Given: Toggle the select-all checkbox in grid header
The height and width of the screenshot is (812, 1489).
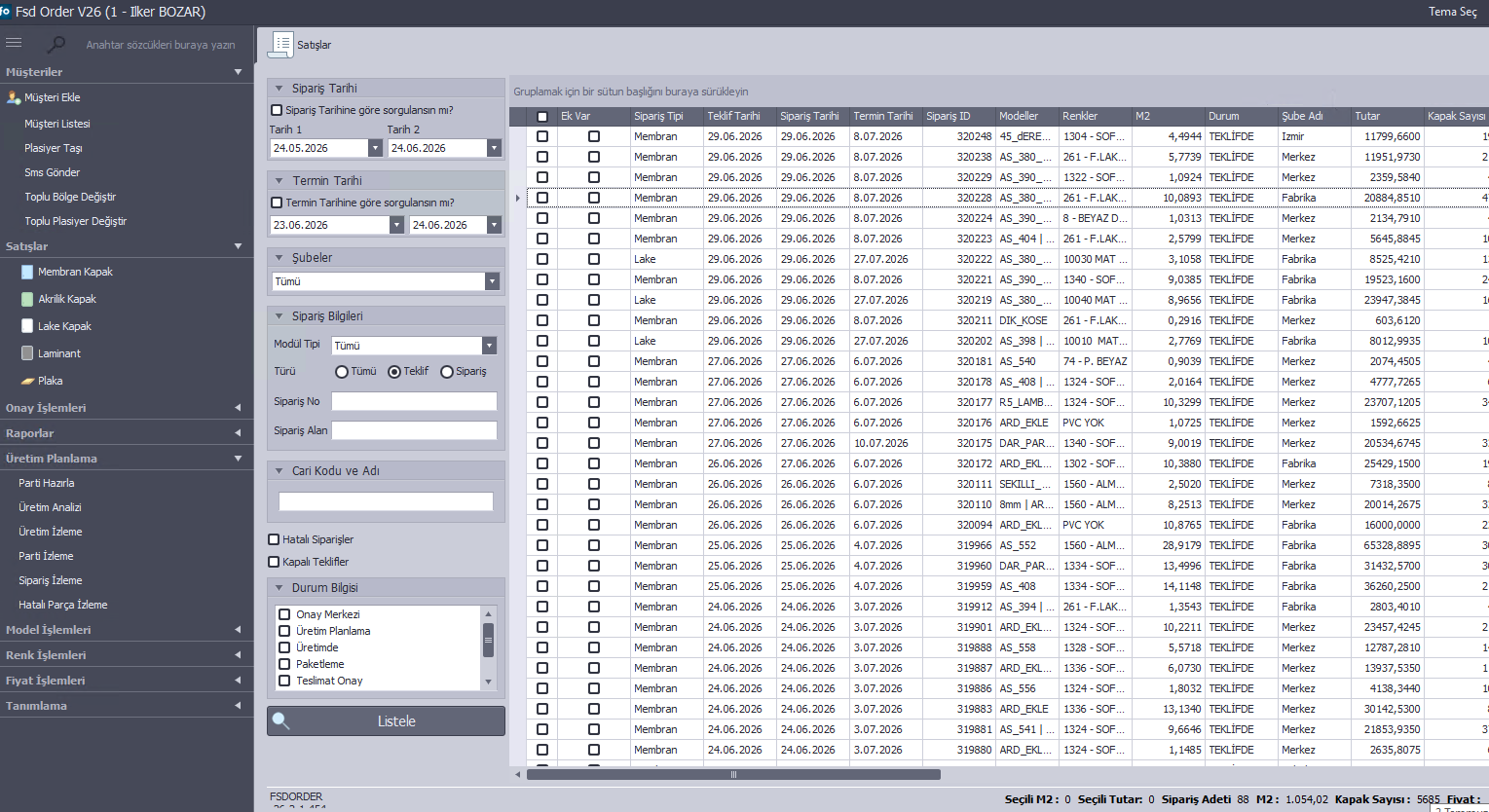Looking at the screenshot, I should (x=542, y=116).
